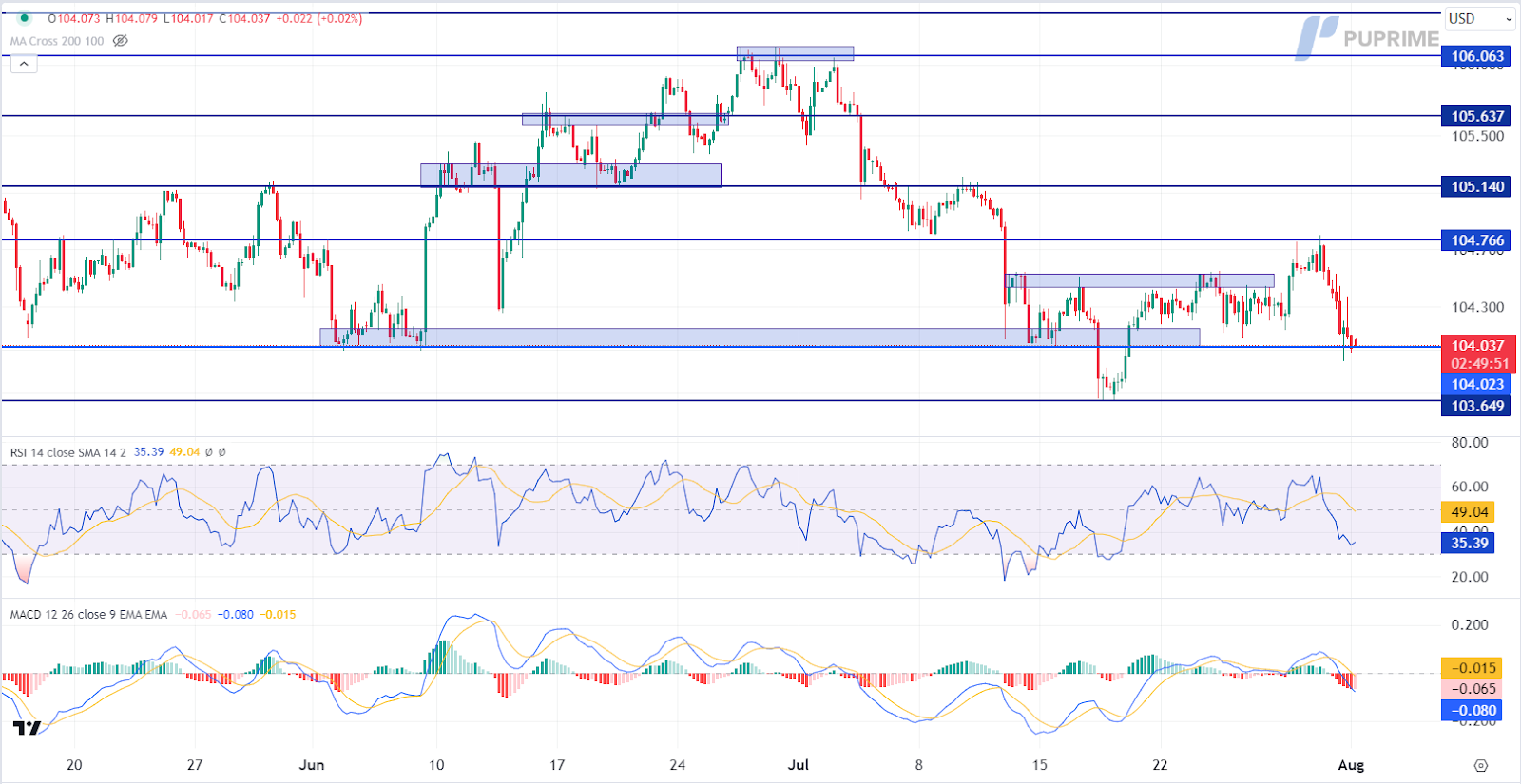Click the close value C104.037 in header
Screen dimensions: 1521x784
click(x=245, y=18)
